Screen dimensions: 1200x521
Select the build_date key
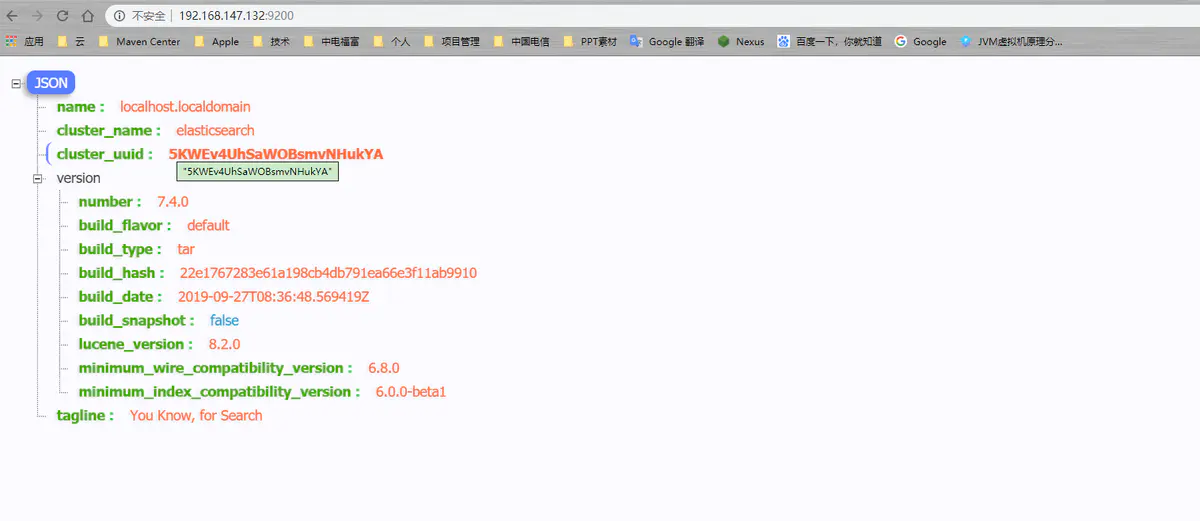pos(121,297)
